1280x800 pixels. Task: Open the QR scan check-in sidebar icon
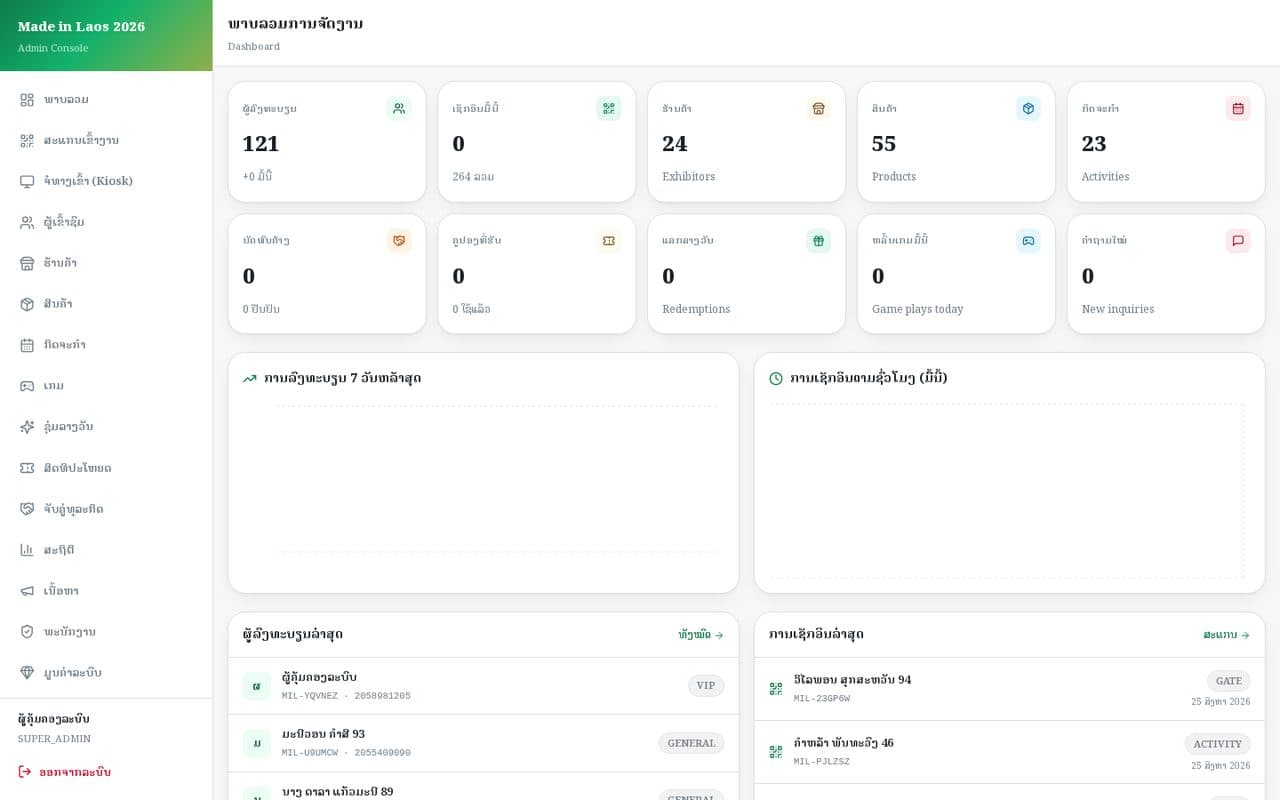pos(27,141)
